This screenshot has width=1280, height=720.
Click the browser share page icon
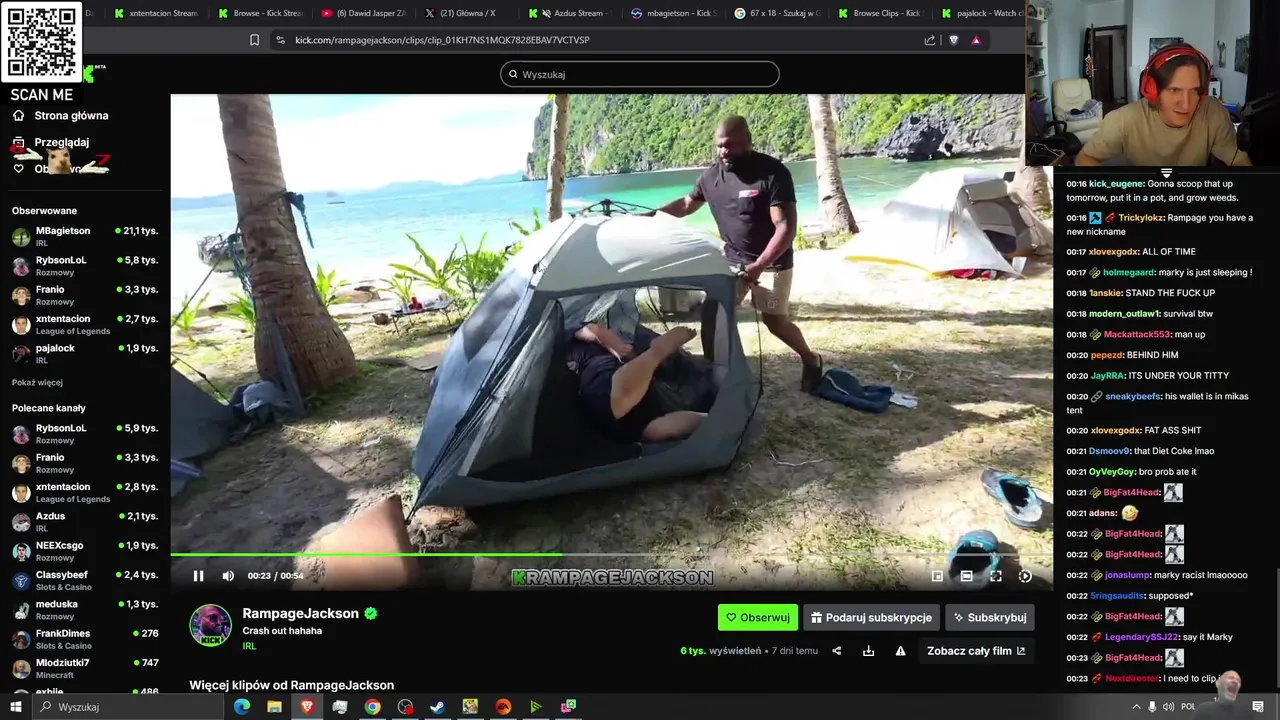pos(930,40)
